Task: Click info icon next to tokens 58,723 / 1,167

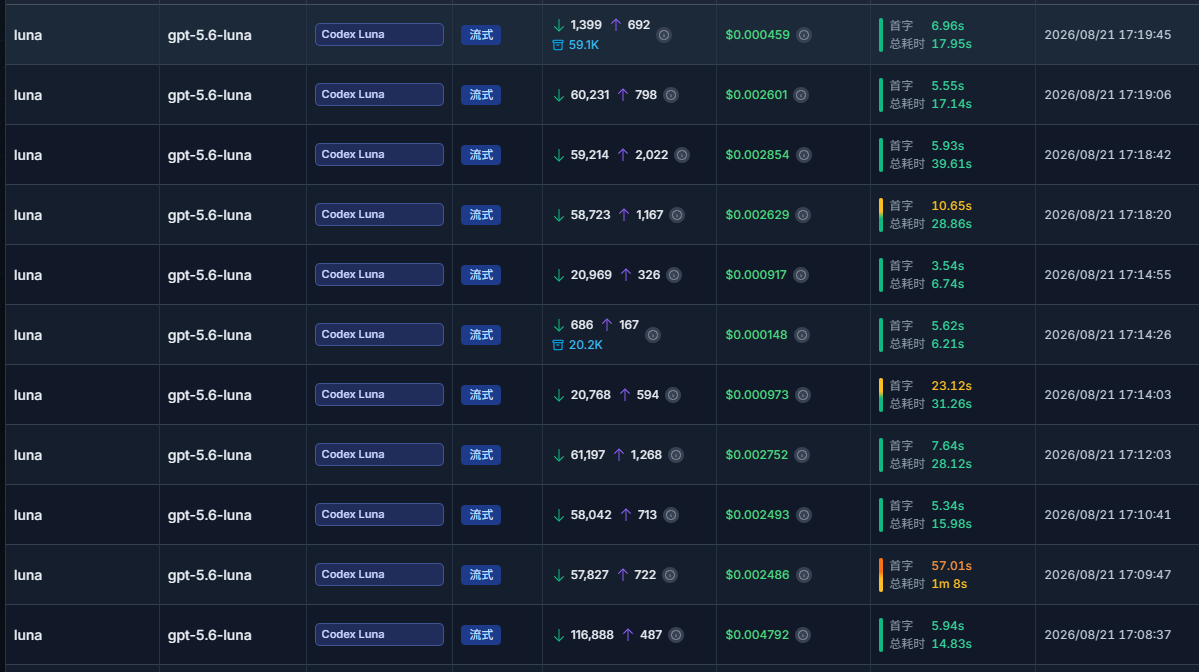Action: tap(677, 215)
